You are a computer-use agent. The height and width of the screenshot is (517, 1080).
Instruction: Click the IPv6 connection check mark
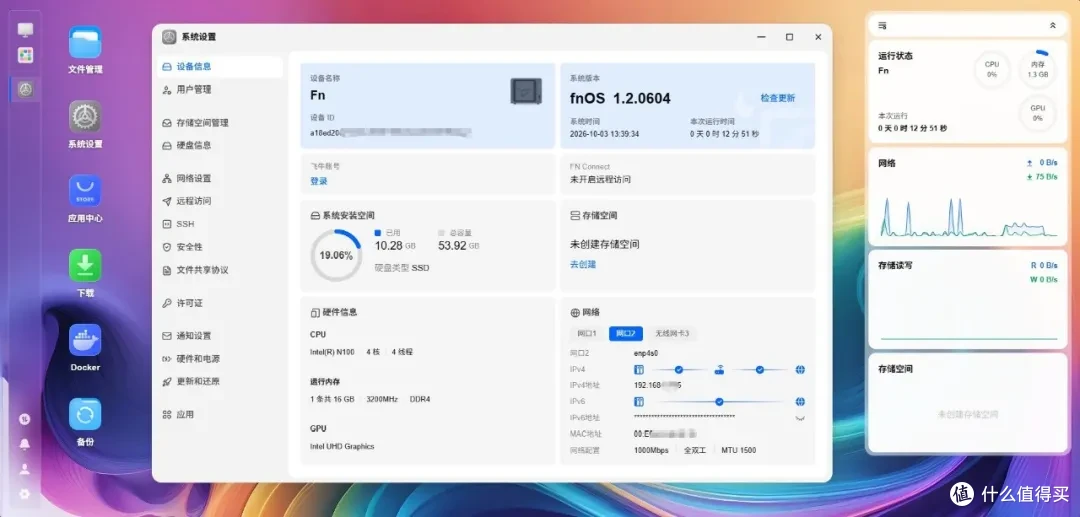(x=719, y=401)
